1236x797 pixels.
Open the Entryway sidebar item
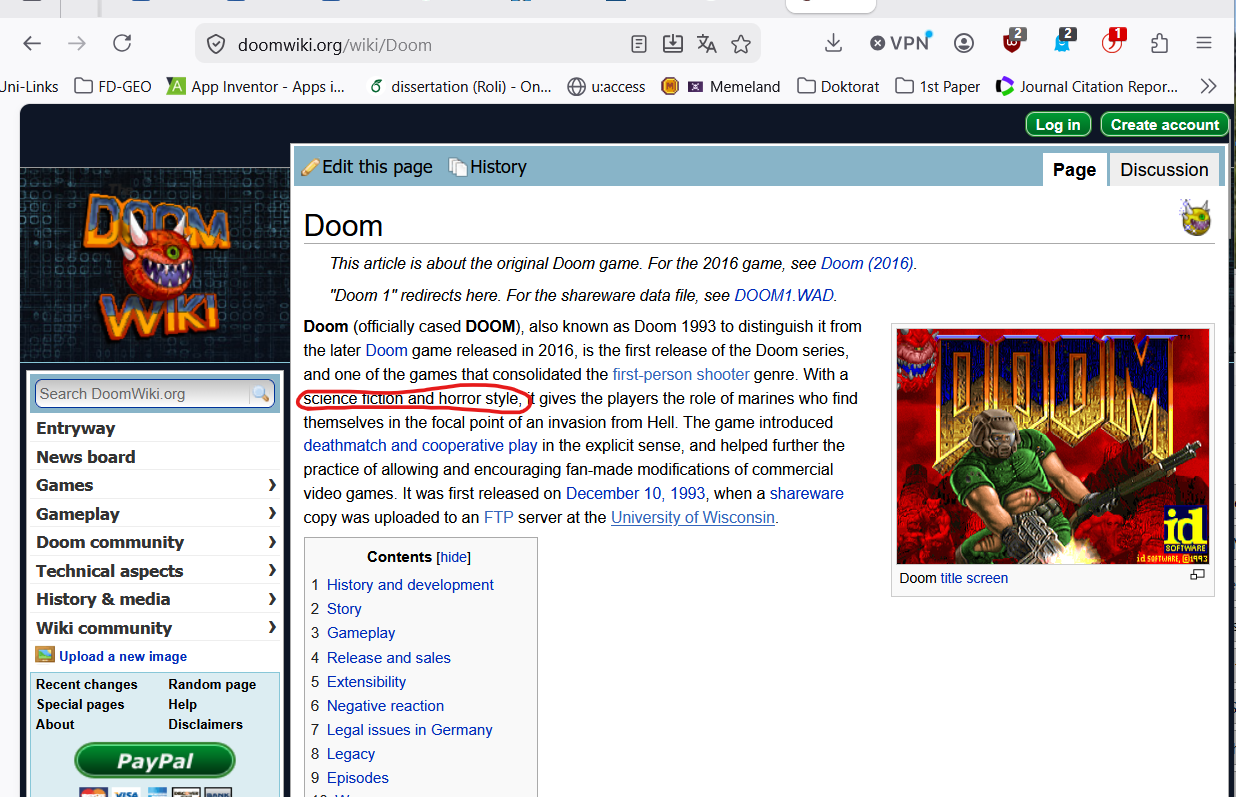[x=76, y=428]
